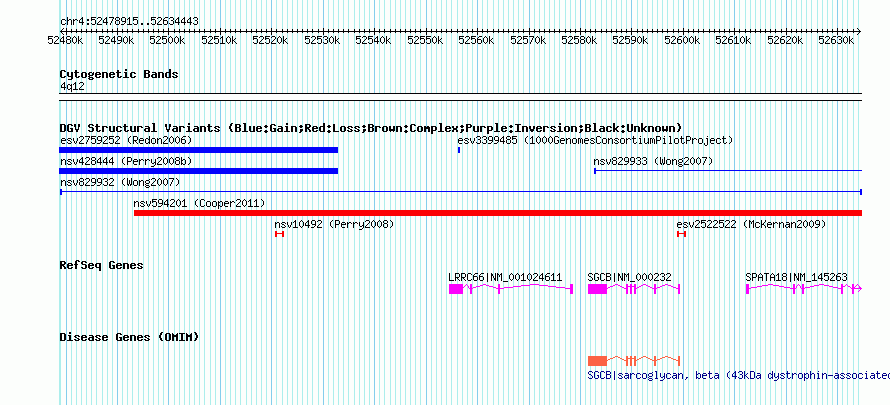
Task: Select the nsv428444 (Perry2008b) blue bar
Action: click(199, 171)
